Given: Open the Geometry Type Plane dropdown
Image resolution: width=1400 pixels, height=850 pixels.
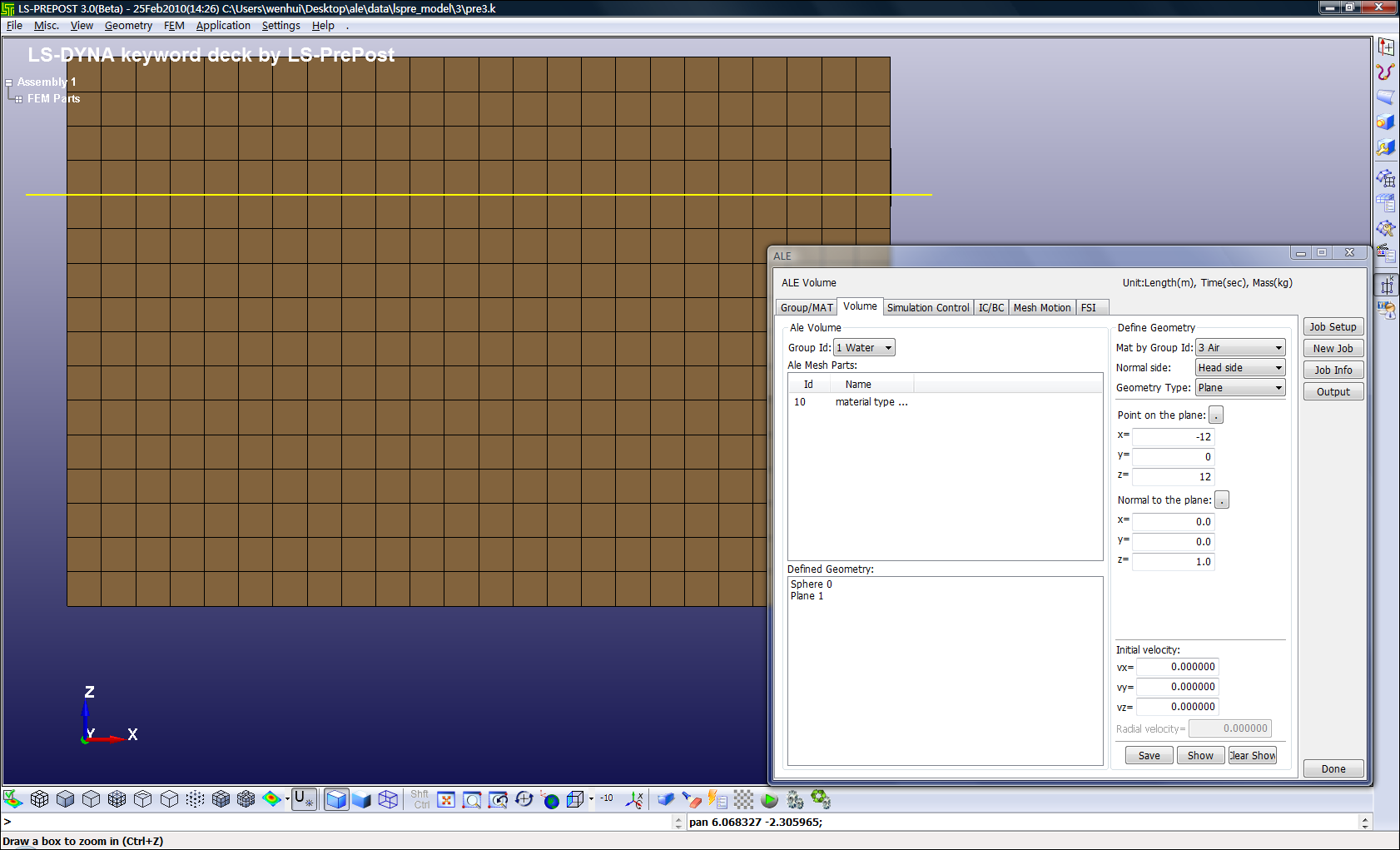Looking at the screenshot, I should tap(1240, 388).
